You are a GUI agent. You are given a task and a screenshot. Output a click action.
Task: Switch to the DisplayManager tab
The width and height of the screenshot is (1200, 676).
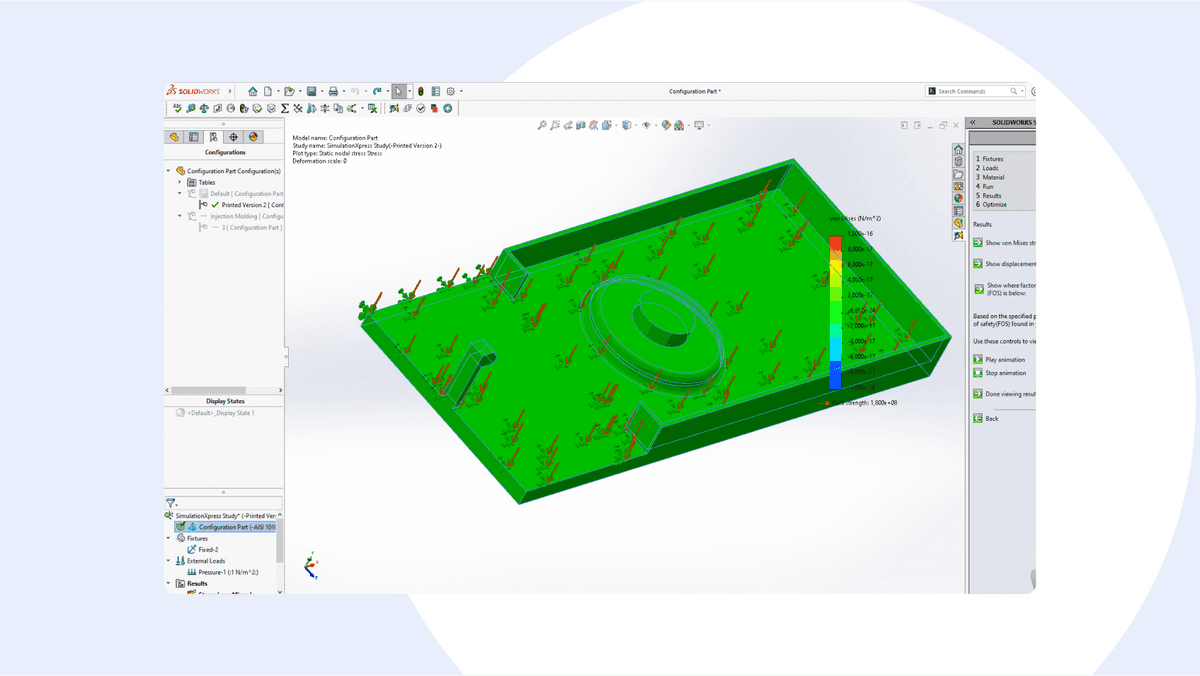[x=253, y=137]
